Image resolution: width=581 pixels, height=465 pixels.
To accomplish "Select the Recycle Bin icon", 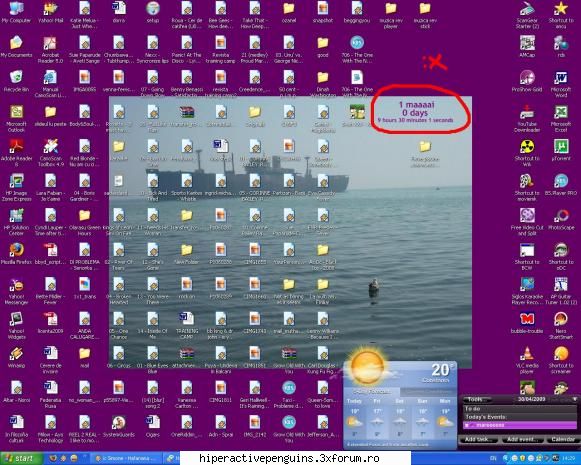I will pos(16,81).
